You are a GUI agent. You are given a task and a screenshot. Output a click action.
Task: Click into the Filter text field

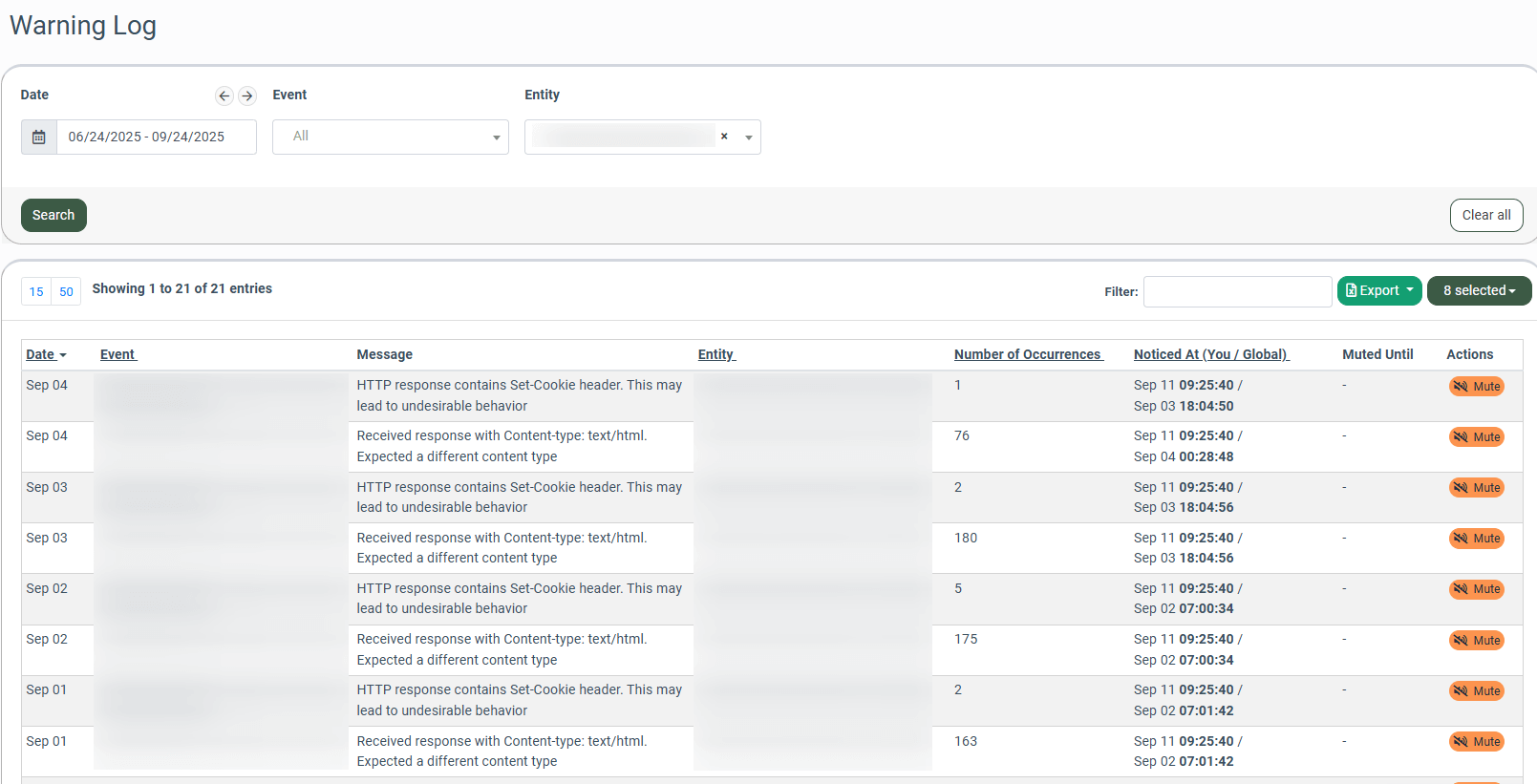tap(1237, 292)
